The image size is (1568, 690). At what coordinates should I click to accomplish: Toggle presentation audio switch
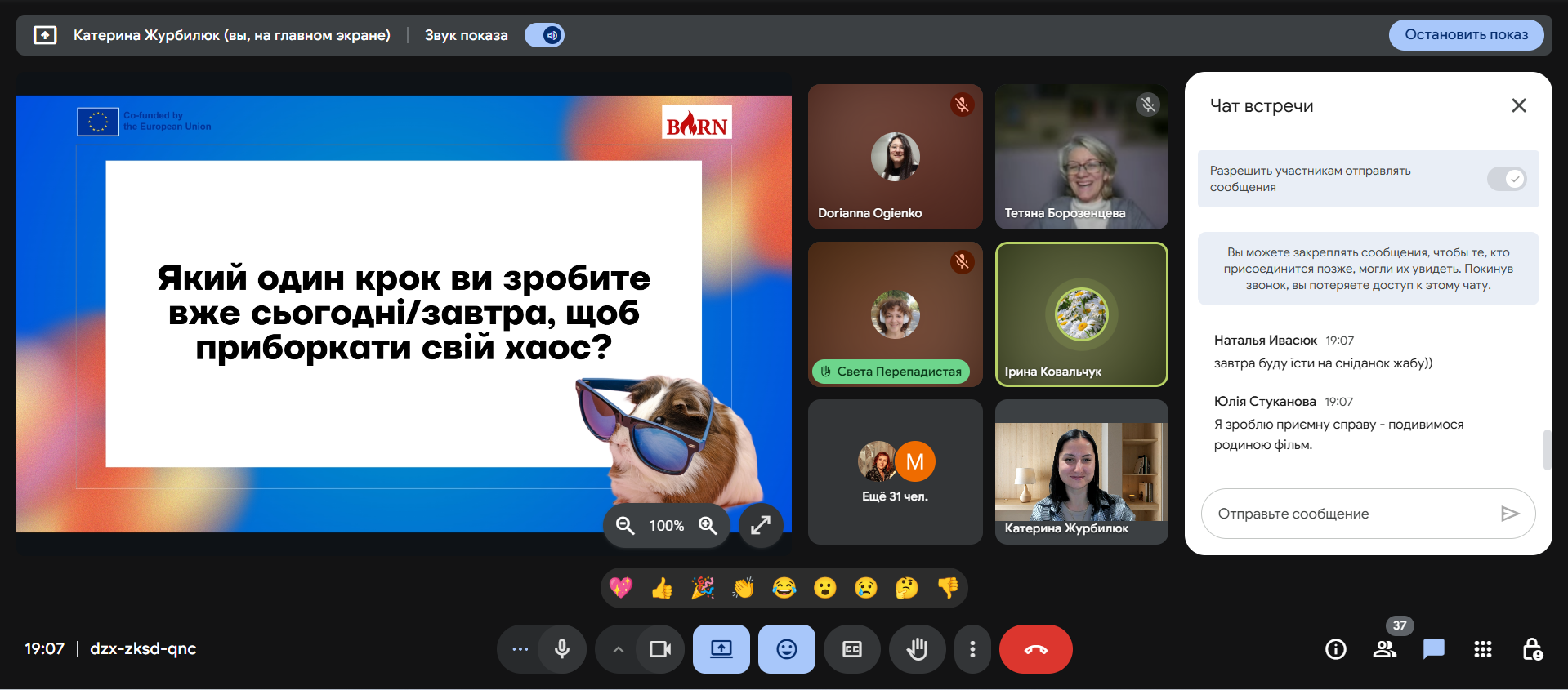544,35
